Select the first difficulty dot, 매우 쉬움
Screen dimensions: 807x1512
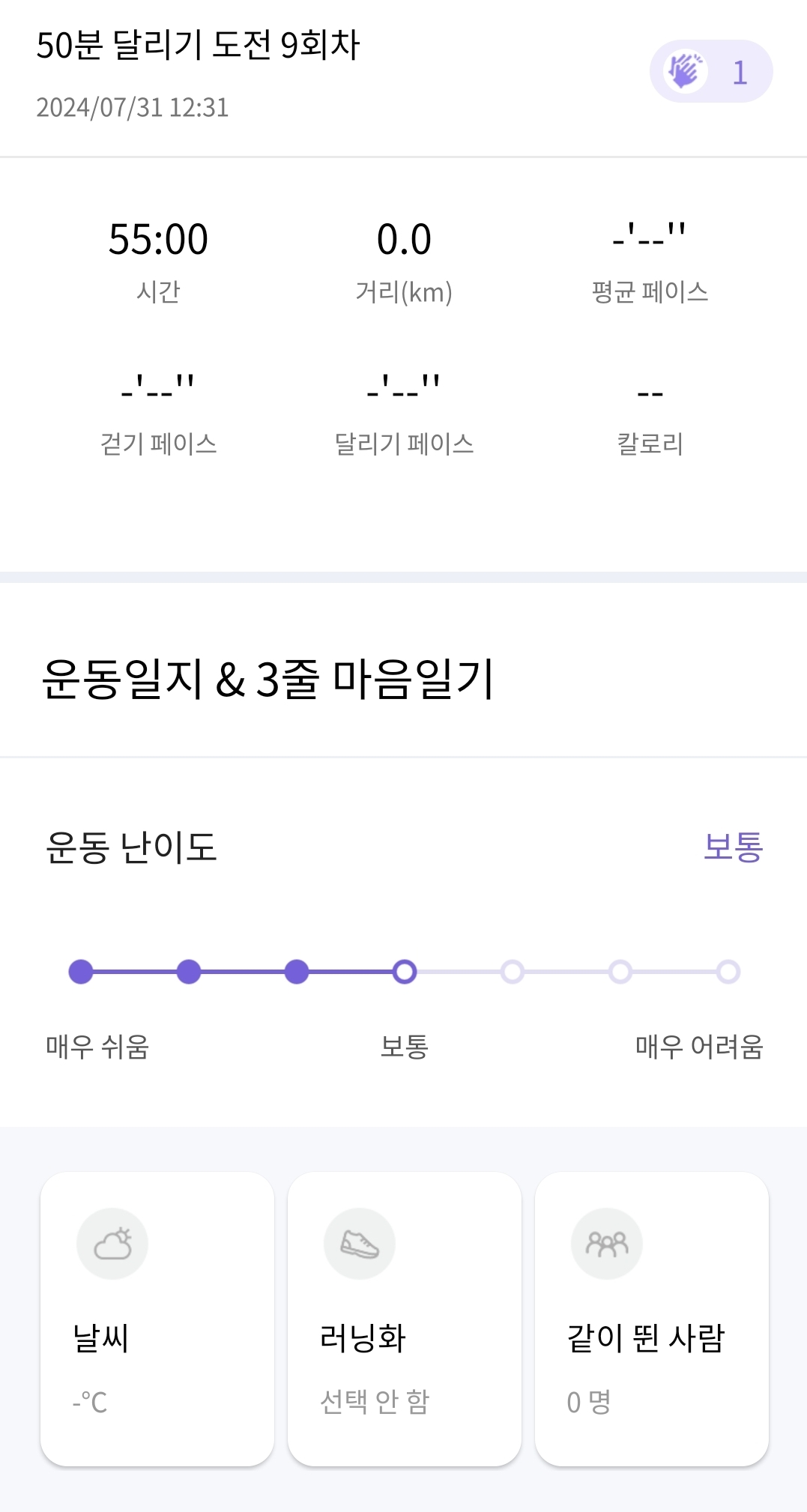click(81, 972)
